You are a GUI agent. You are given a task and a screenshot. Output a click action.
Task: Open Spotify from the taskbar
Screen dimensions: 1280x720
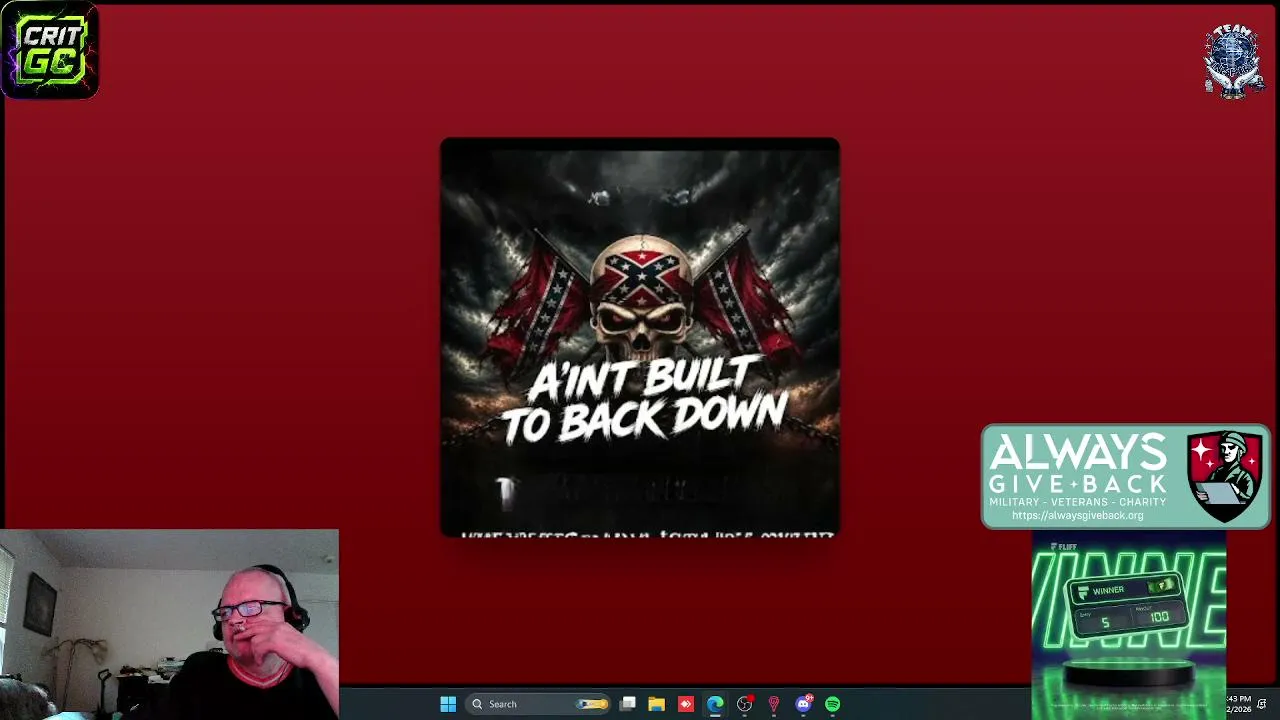832,704
